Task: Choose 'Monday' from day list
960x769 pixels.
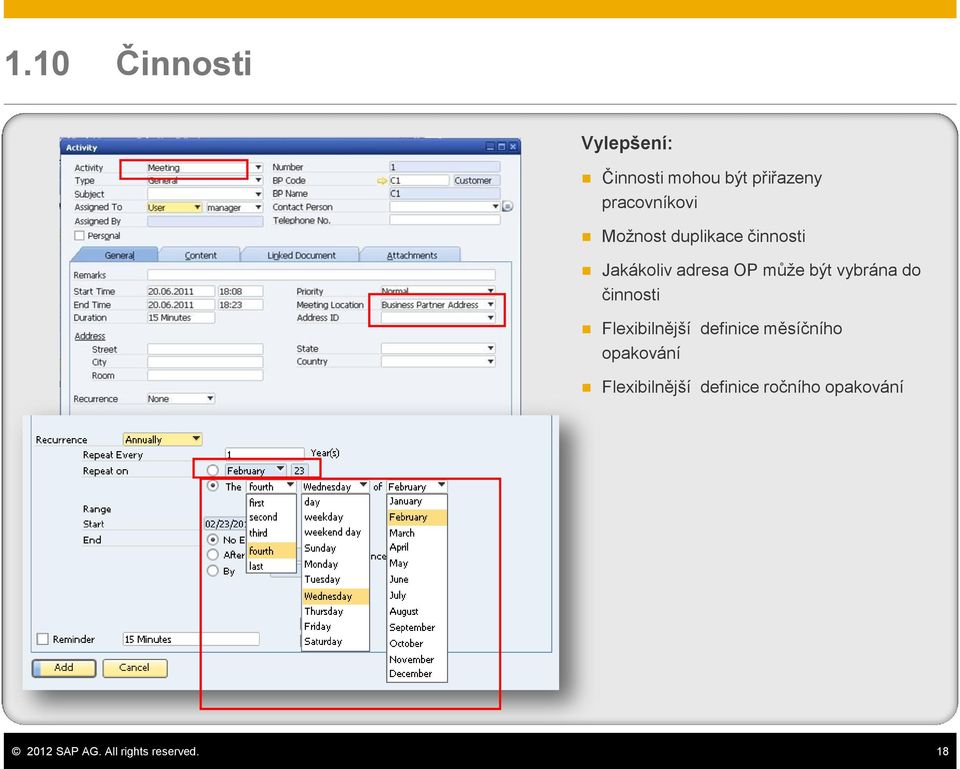Action: 335,564
